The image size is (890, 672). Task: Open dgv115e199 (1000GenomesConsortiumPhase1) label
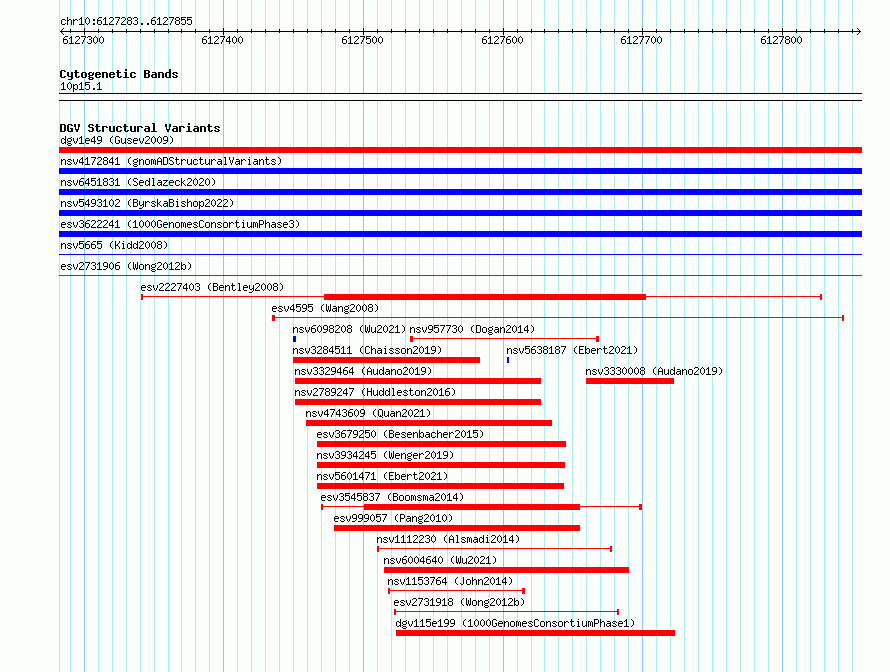[515, 623]
